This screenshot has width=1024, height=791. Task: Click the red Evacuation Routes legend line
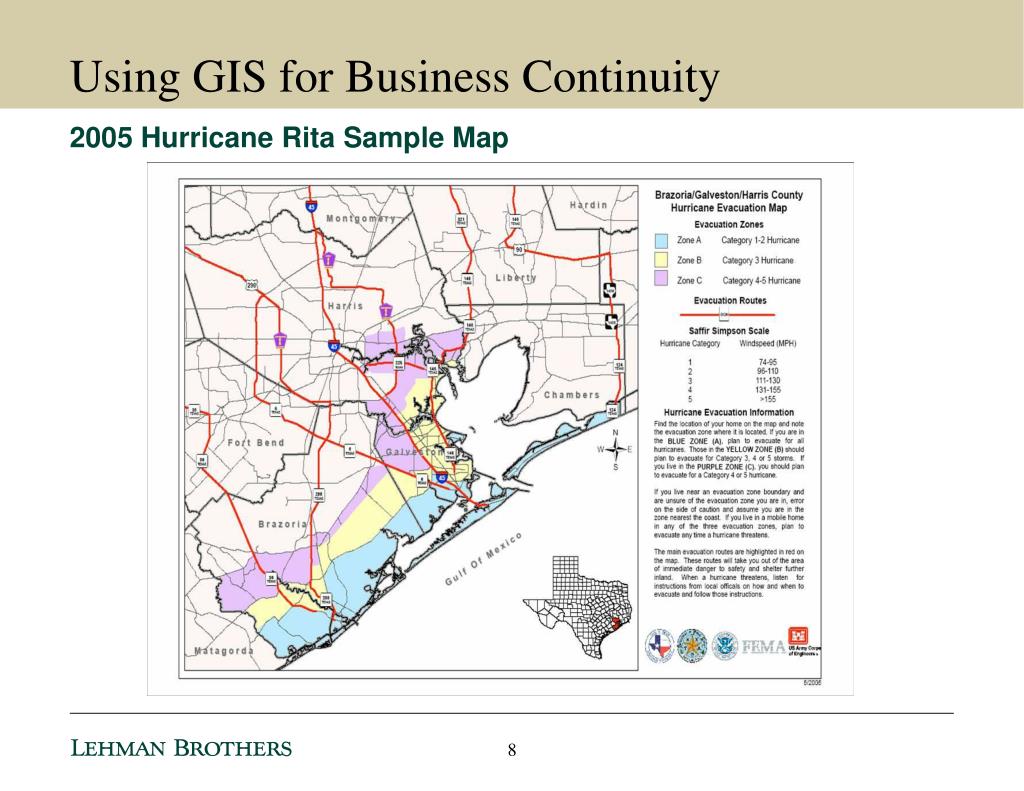(728, 315)
